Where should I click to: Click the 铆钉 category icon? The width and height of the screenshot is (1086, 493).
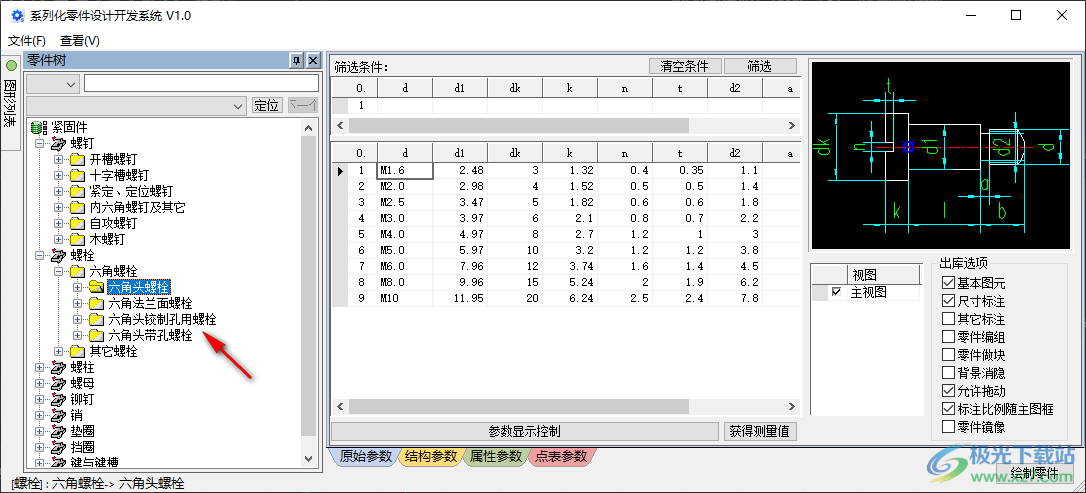click(x=58, y=400)
